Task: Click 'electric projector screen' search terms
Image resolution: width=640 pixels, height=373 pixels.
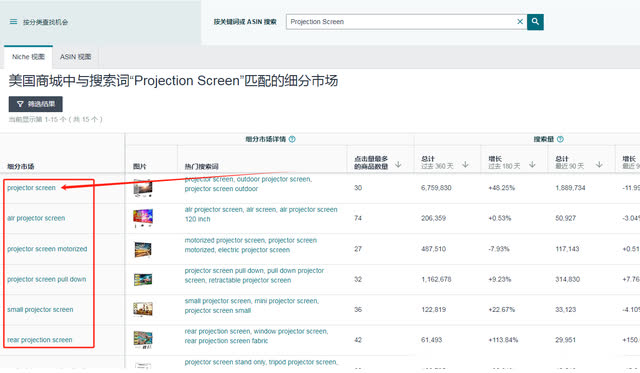Action: point(254,250)
